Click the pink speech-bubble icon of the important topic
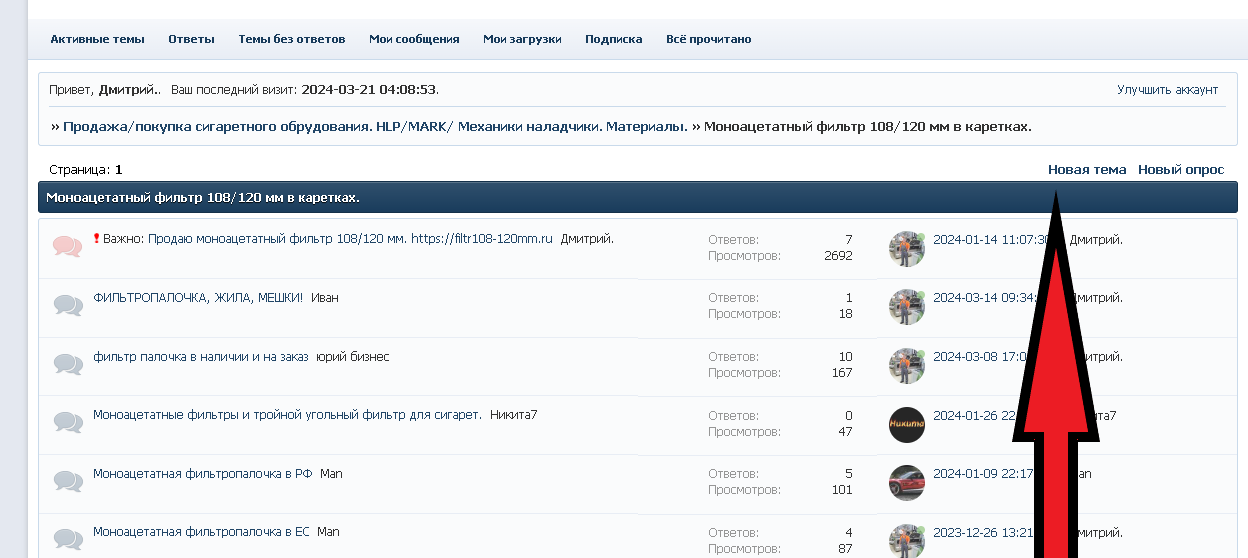 click(x=67, y=247)
